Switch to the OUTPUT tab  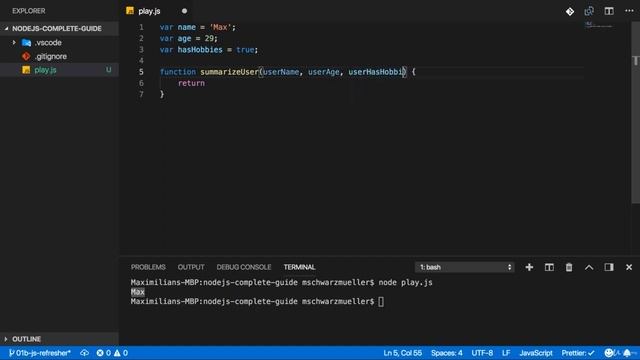[x=191, y=267]
